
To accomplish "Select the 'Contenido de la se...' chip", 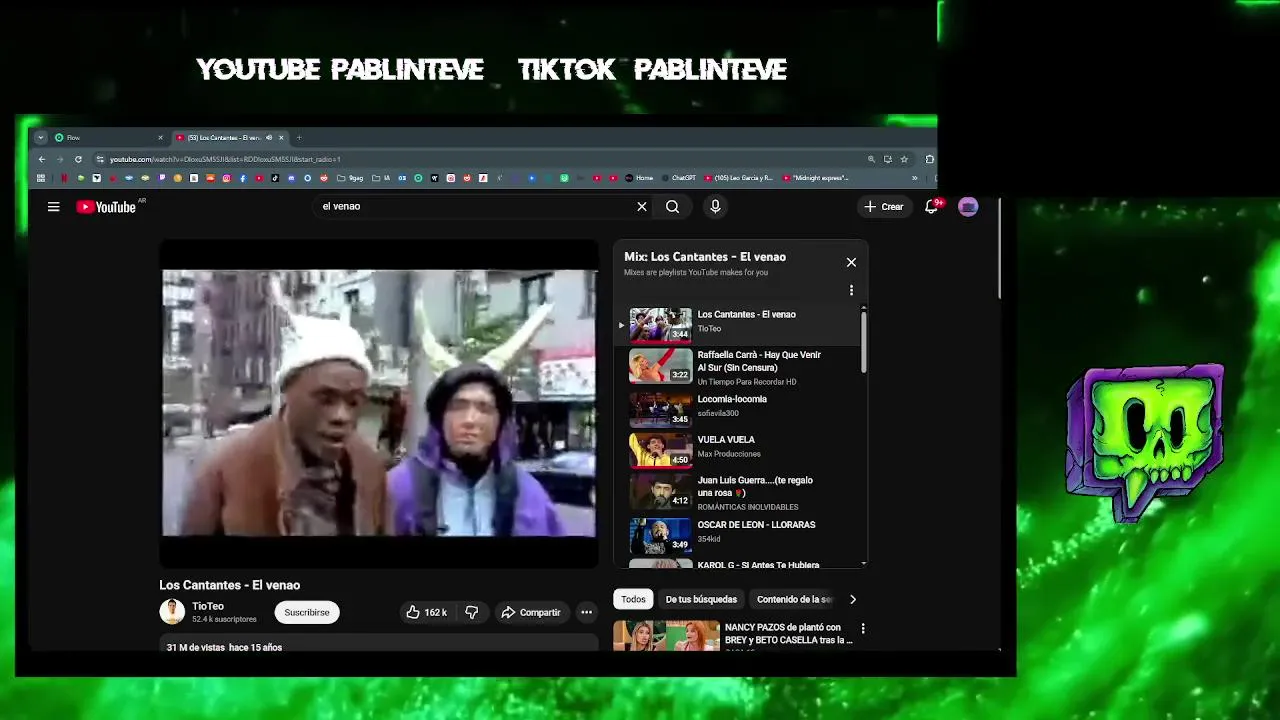I will 794,599.
